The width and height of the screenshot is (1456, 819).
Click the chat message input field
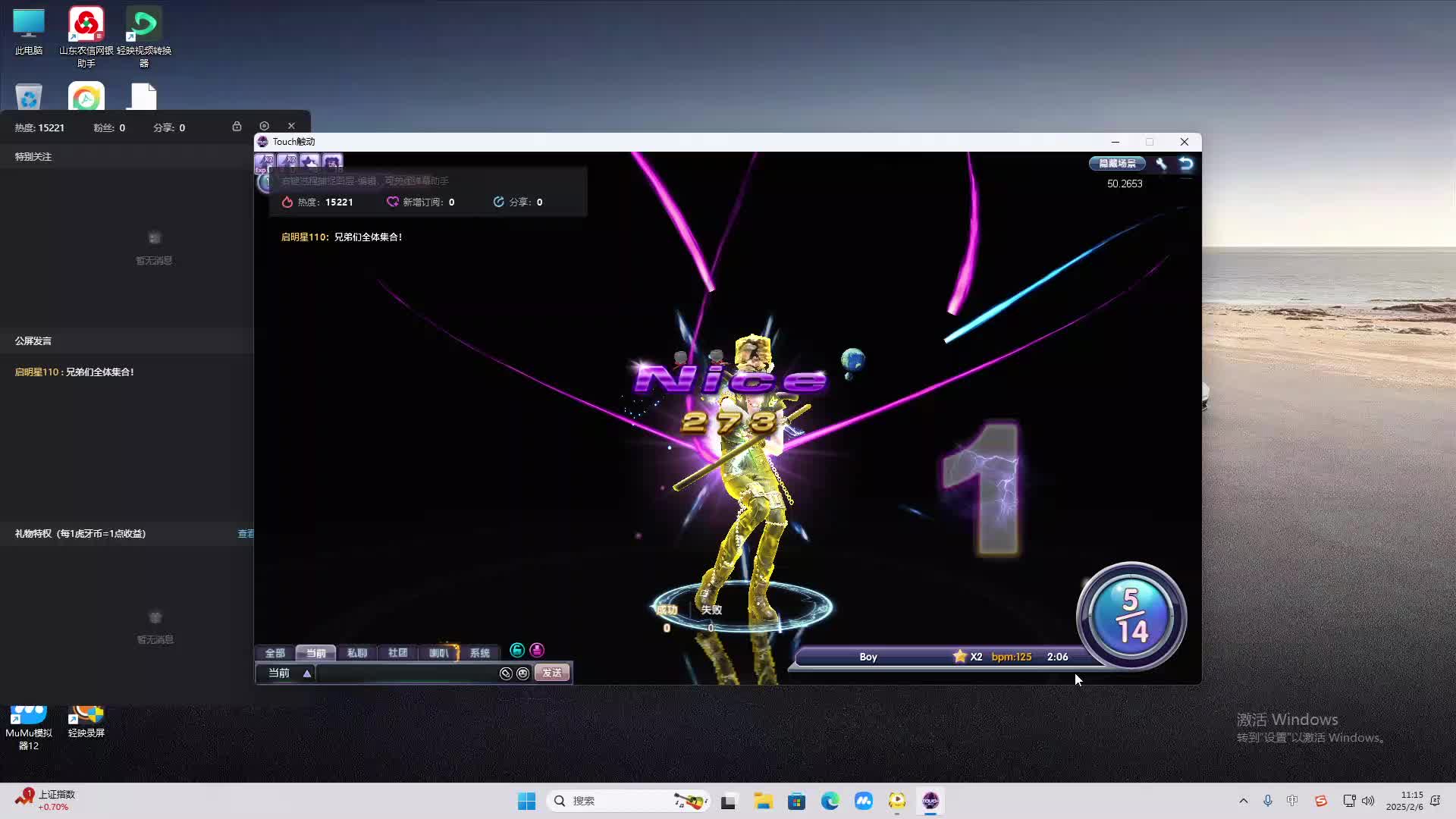click(x=406, y=673)
